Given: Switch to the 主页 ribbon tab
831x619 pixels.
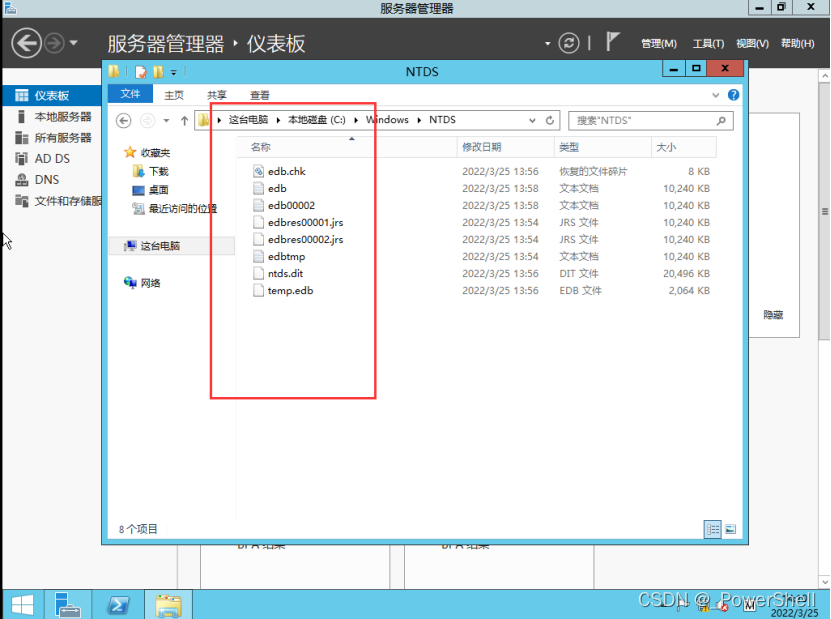Looking at the screenshot, I should coord(174,95).
